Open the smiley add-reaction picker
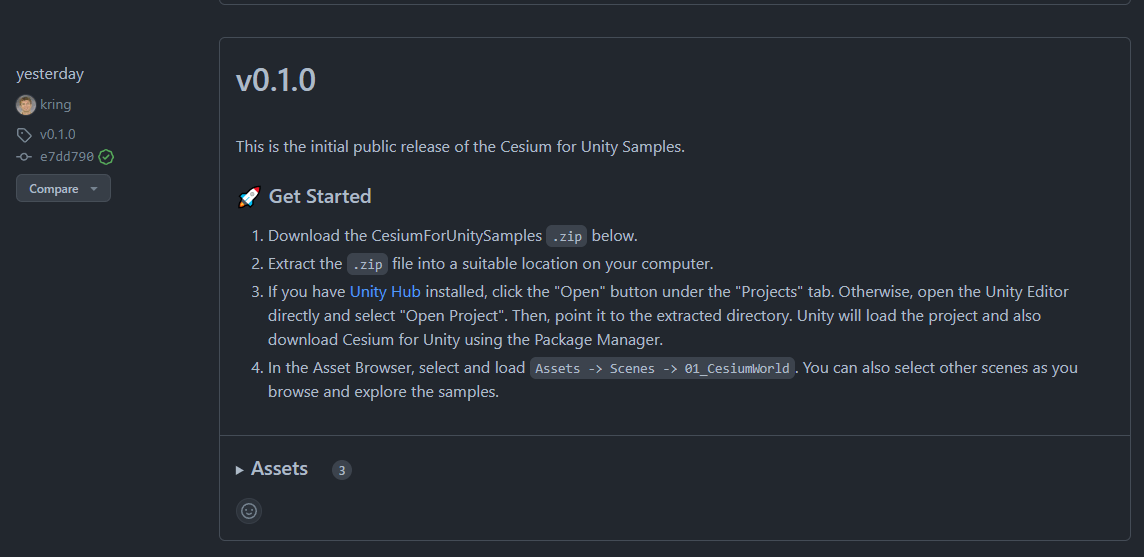The width and height of the screenshot is (1144, 557). 249,511
